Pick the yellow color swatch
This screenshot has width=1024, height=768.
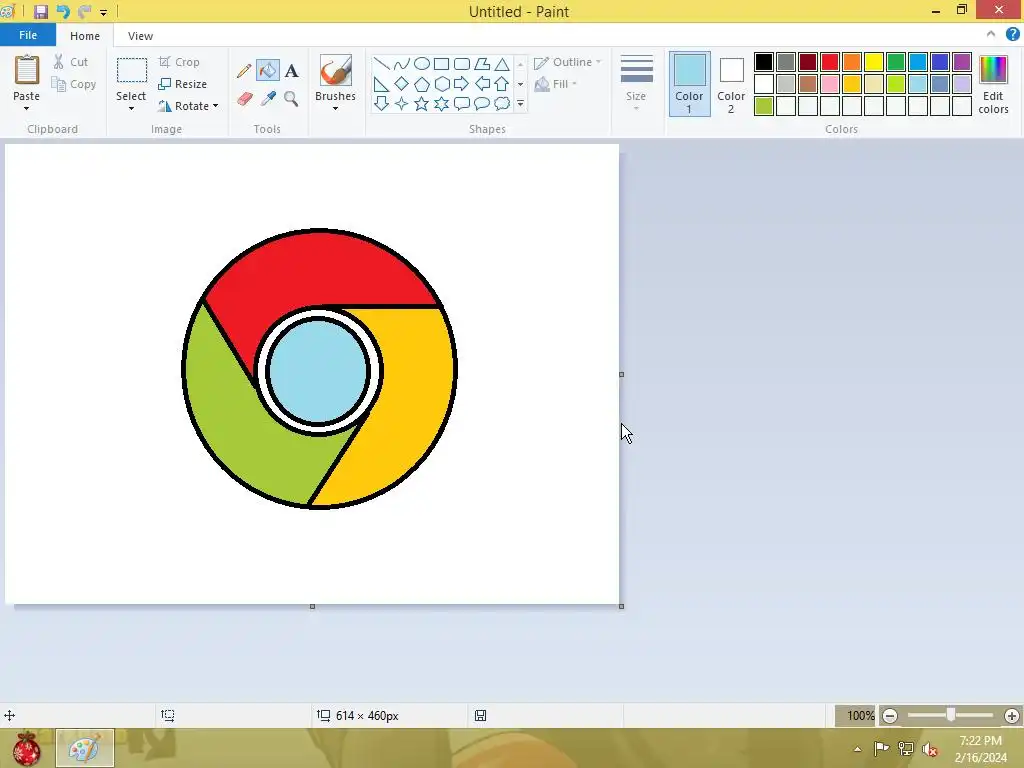874,62
